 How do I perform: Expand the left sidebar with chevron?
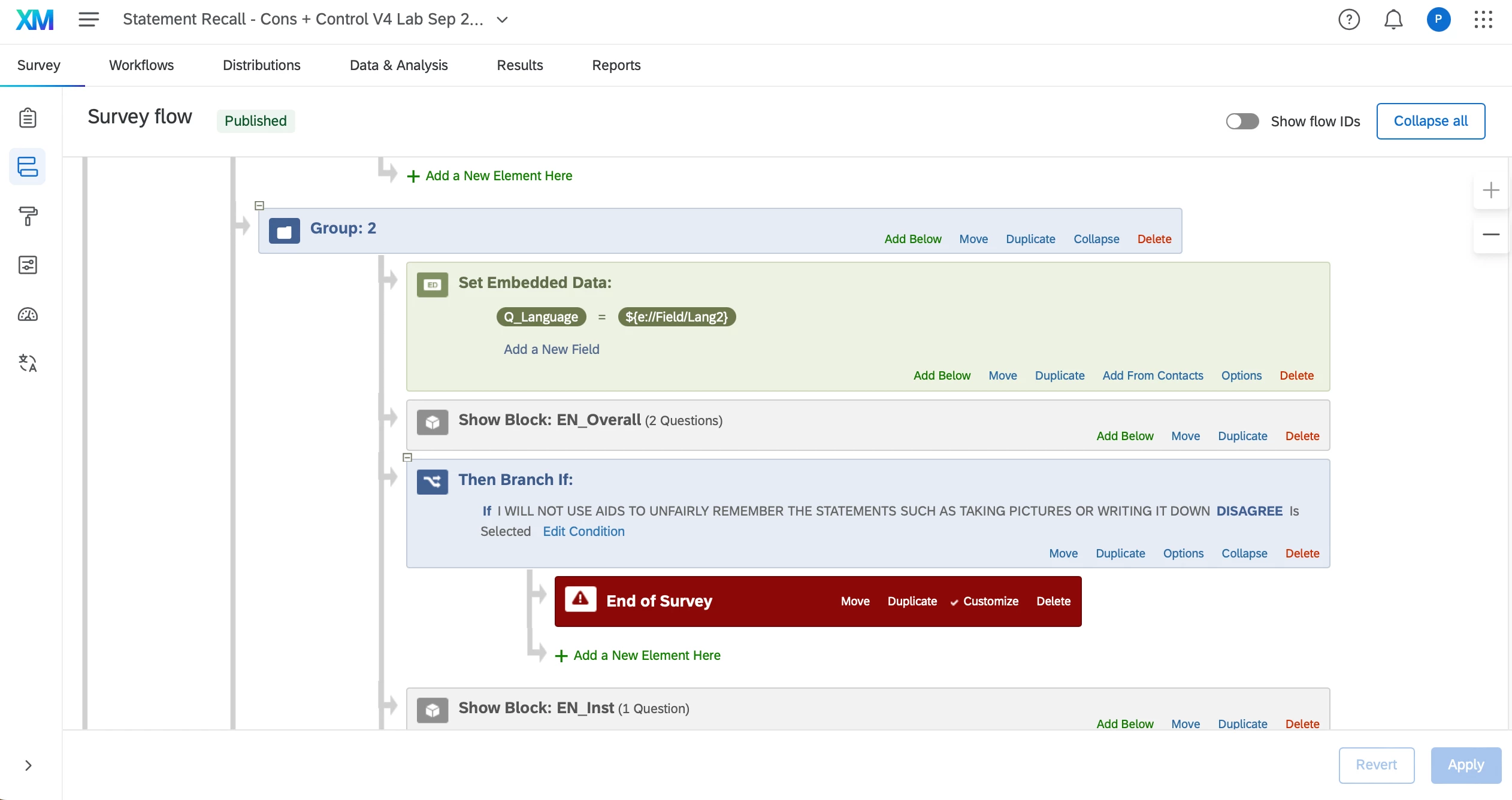coord(28,765)
